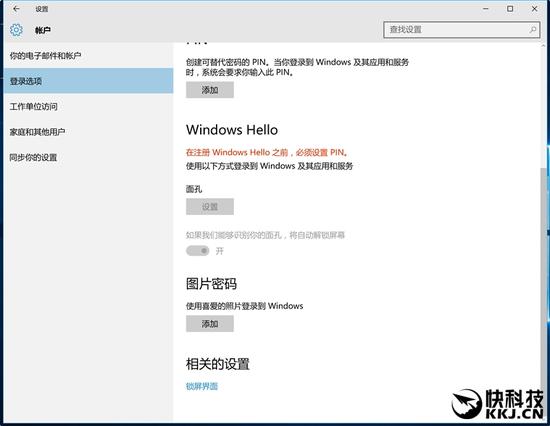
Task: Click the 相关的设置 heading
Action: 217,364
